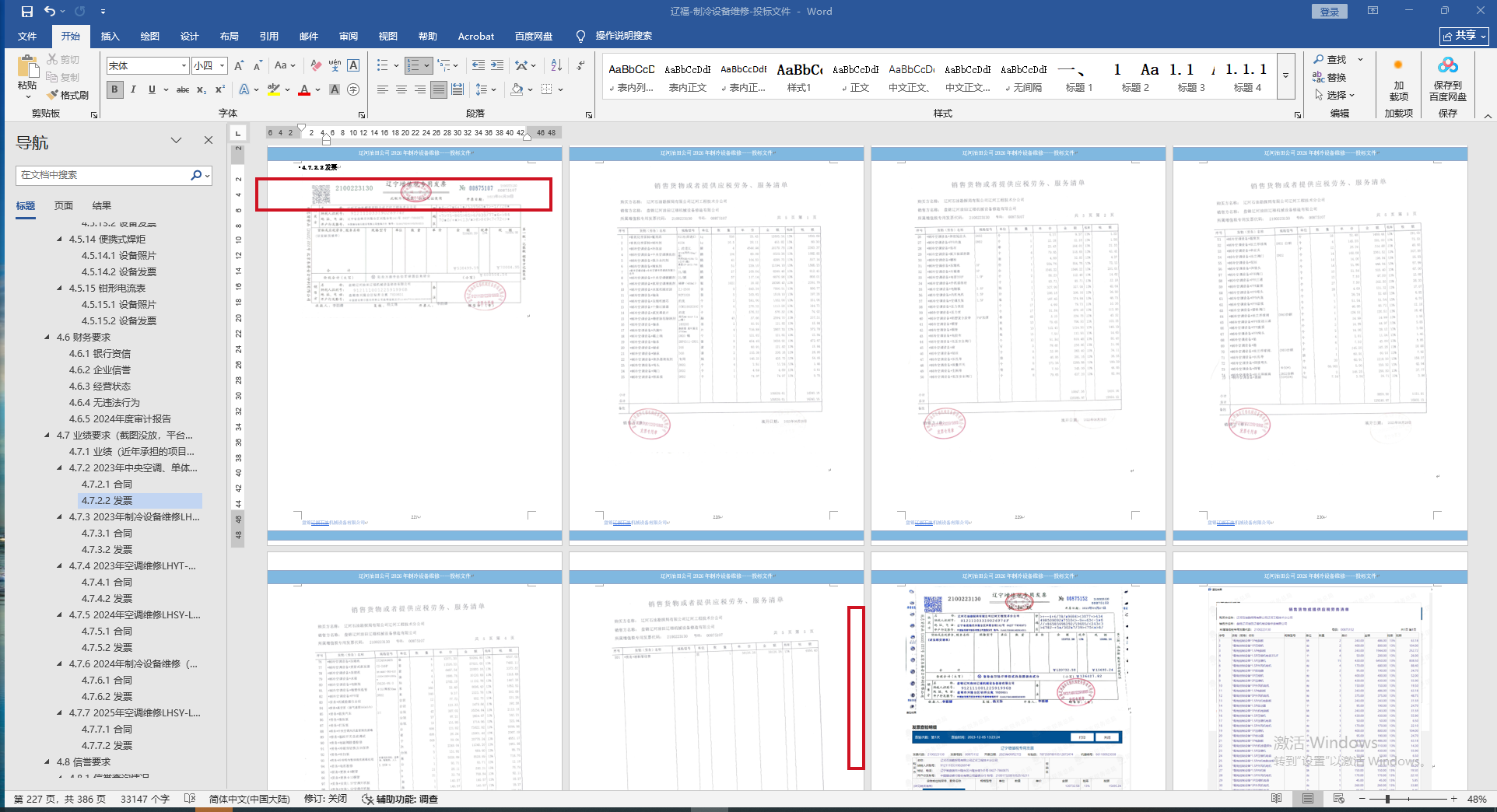
Task: Clear formatting with the eraser icon
Action: coord(316,65)
